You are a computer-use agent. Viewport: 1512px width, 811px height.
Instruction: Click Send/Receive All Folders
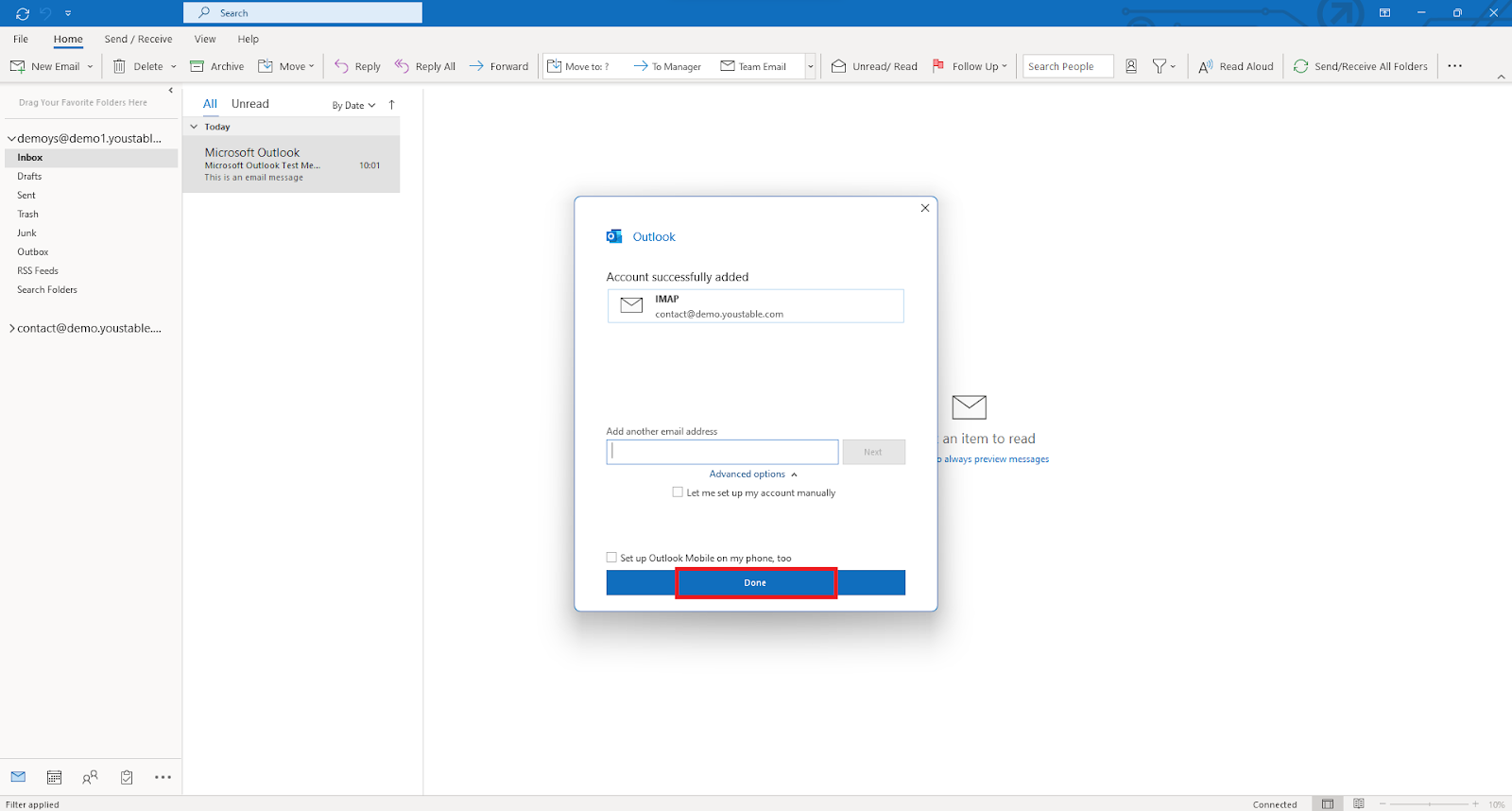[1361, 66]
